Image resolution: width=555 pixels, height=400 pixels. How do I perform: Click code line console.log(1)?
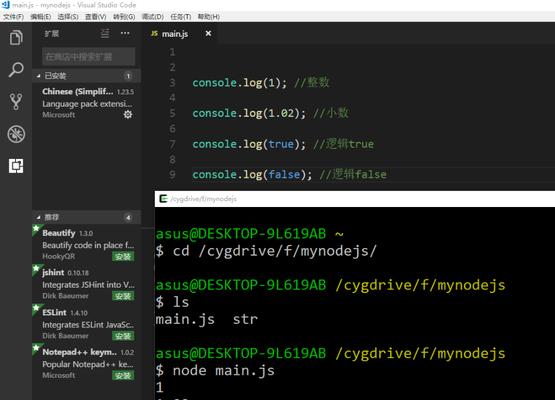tap(261, 83)
